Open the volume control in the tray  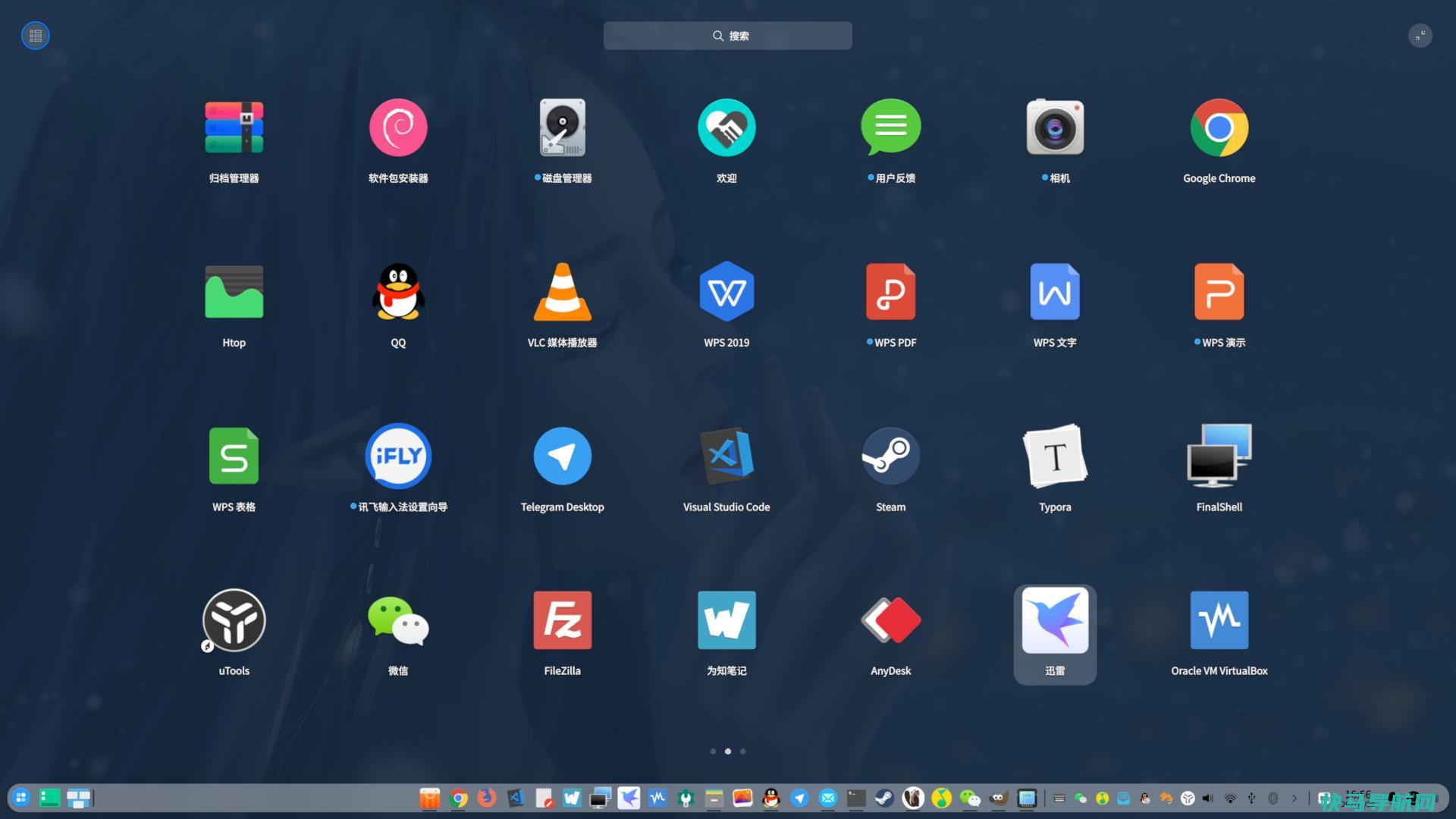(1208, 799)
